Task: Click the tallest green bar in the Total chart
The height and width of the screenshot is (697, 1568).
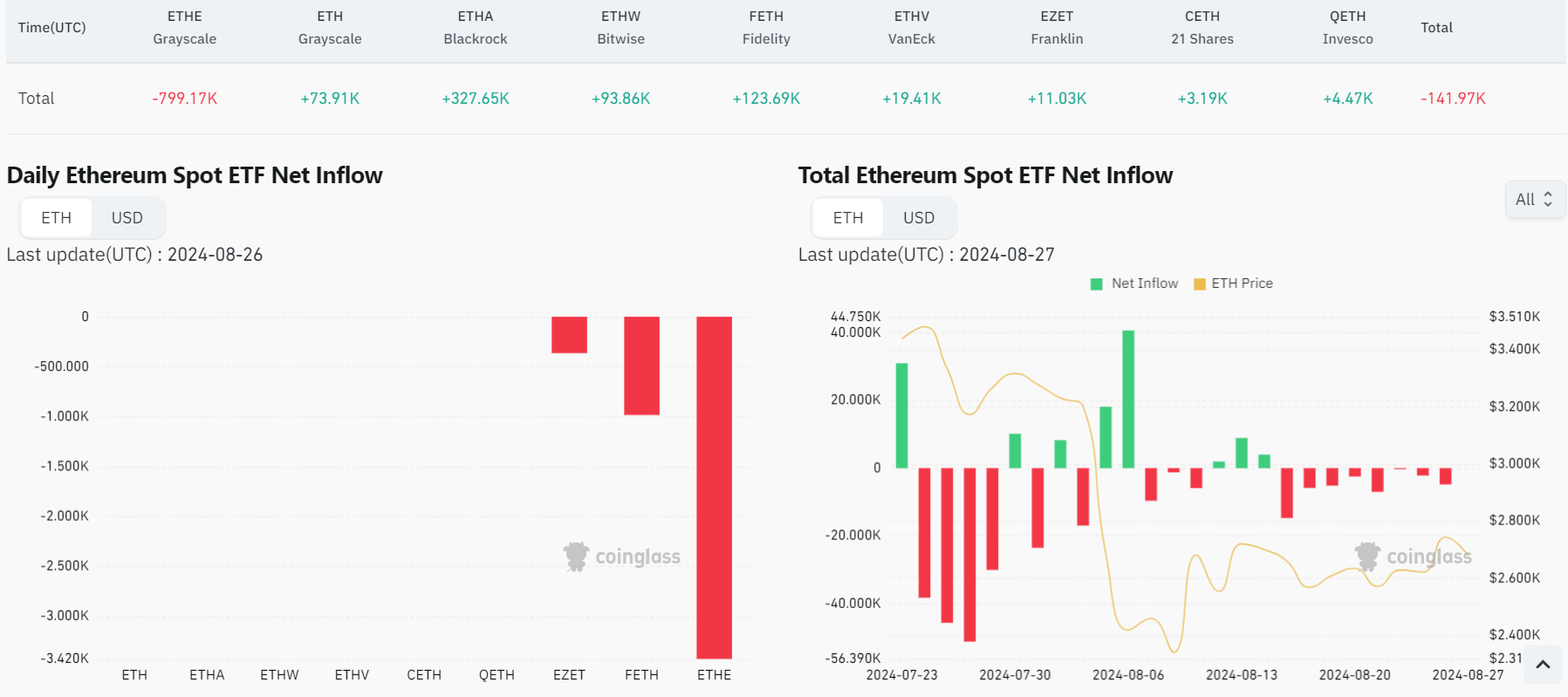Action: [x=1128, y=399]
